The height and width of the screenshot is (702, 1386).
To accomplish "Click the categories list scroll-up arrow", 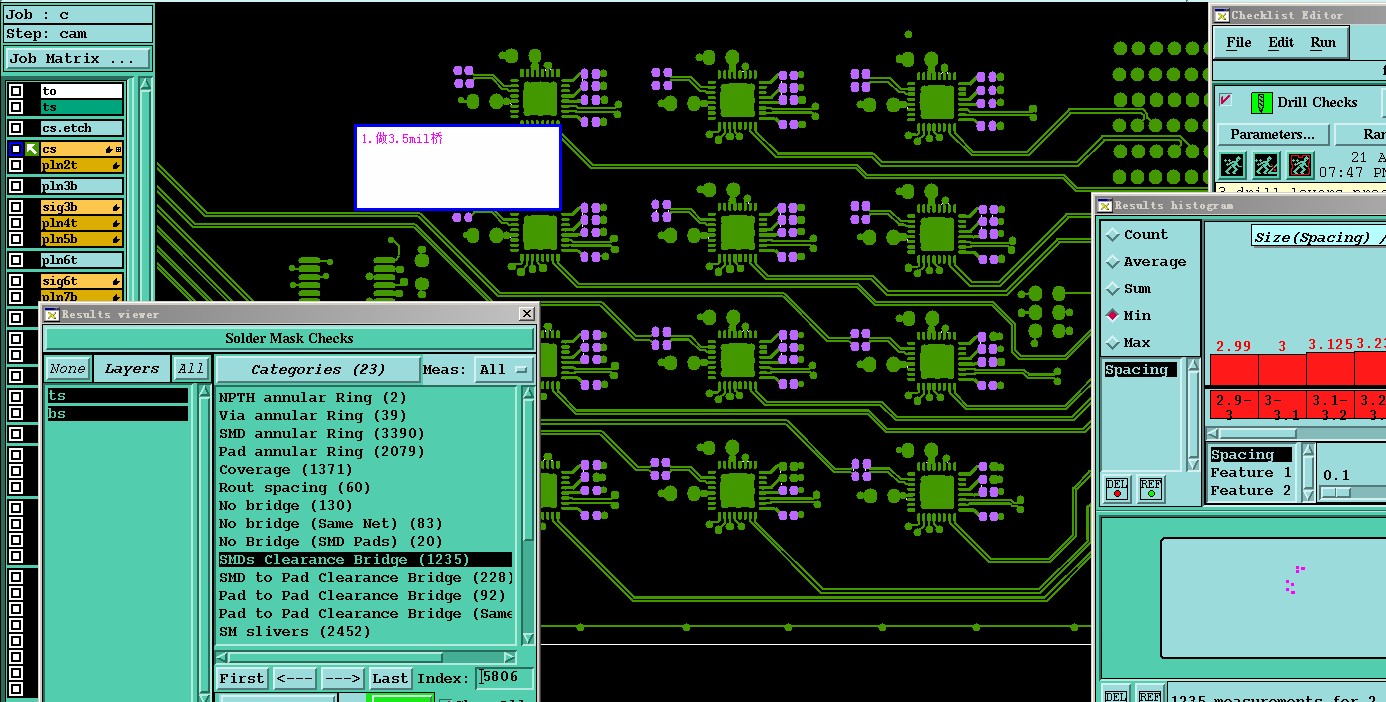I will [528, 393].
